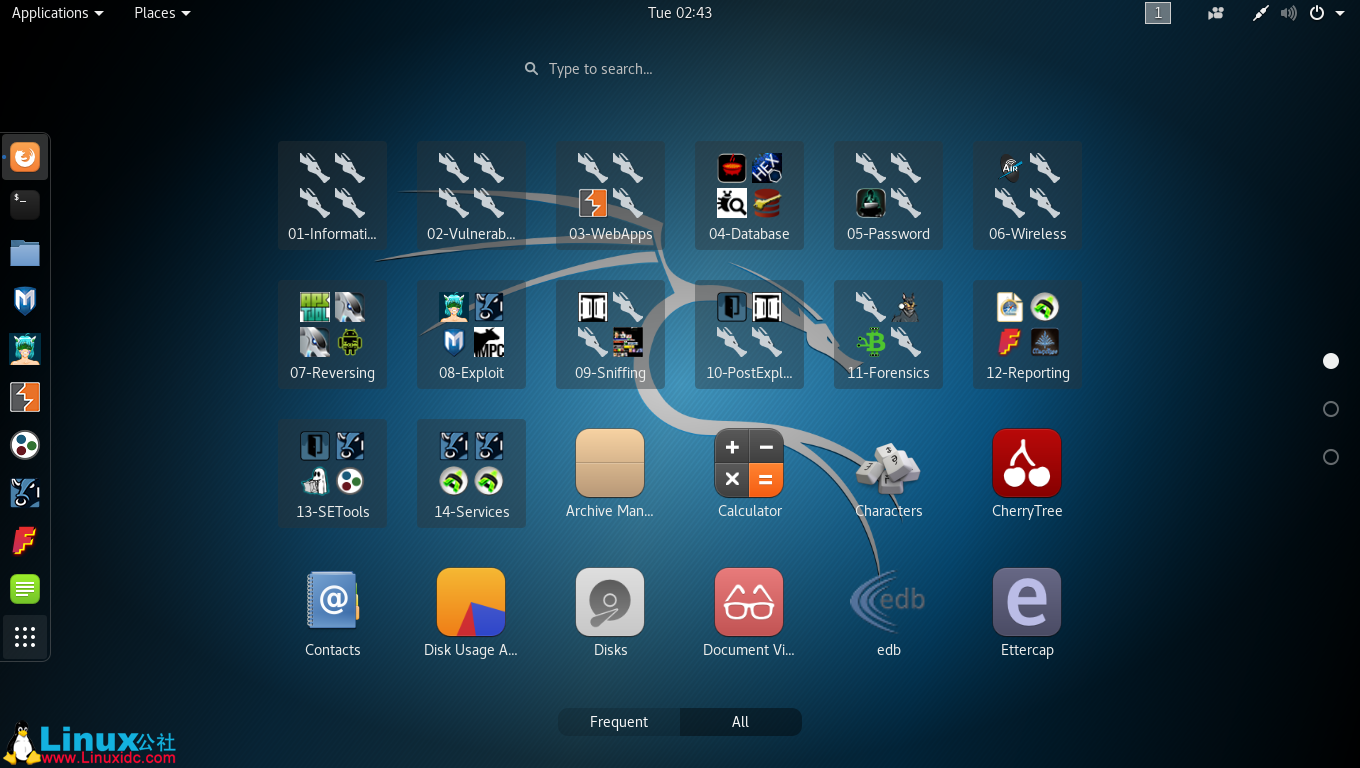This screenshot has height=768, width=1360.
Task: Go to the third page indicator dot
Action: tap(1331, 457)
